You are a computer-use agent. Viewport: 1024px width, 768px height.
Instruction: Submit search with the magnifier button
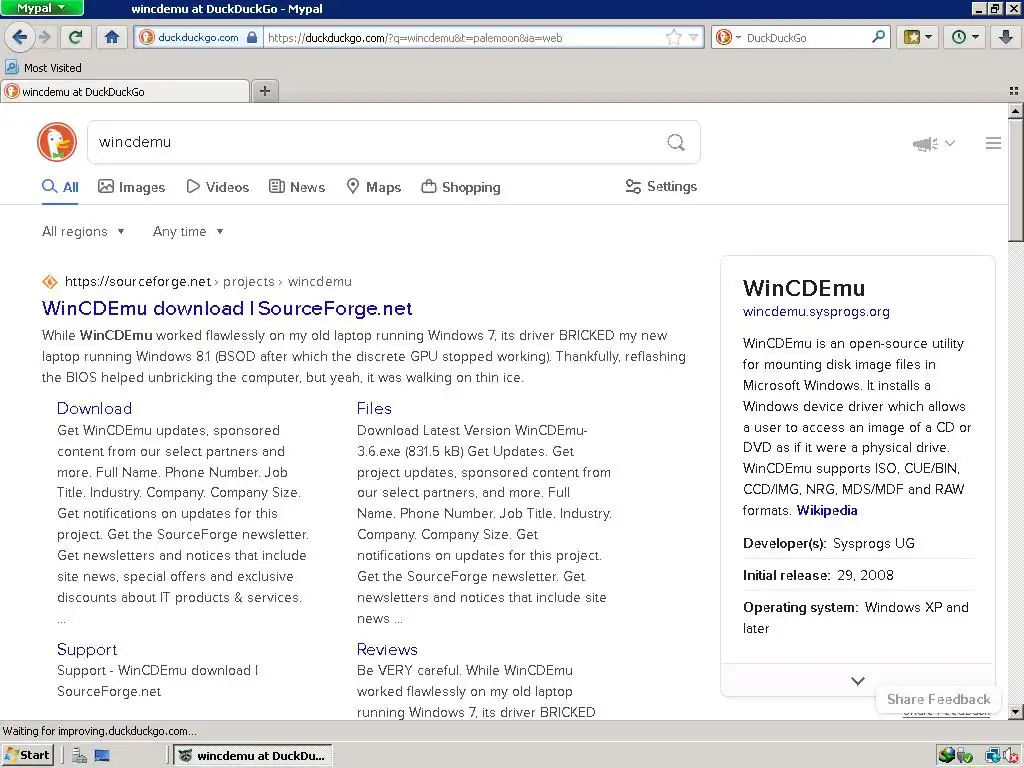[676, 142]
